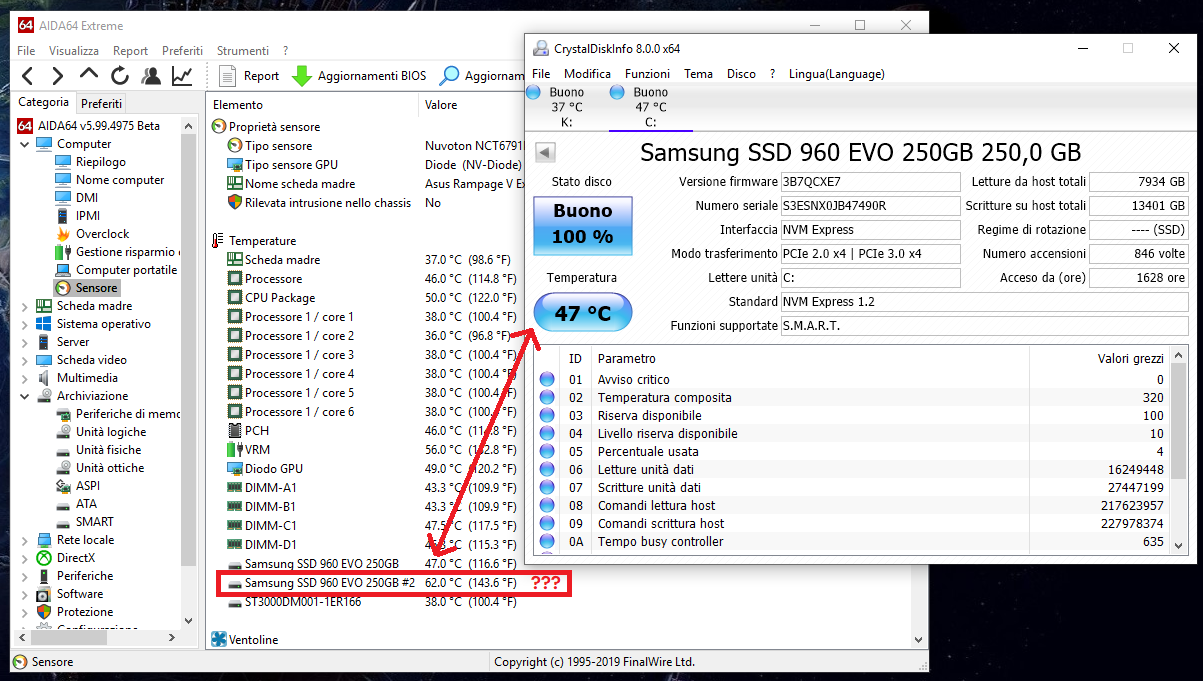Image resolution: width=1203 pixels, height=681 pixels.
Task: Select Nome computer tree item
Action: coord(120,180)
